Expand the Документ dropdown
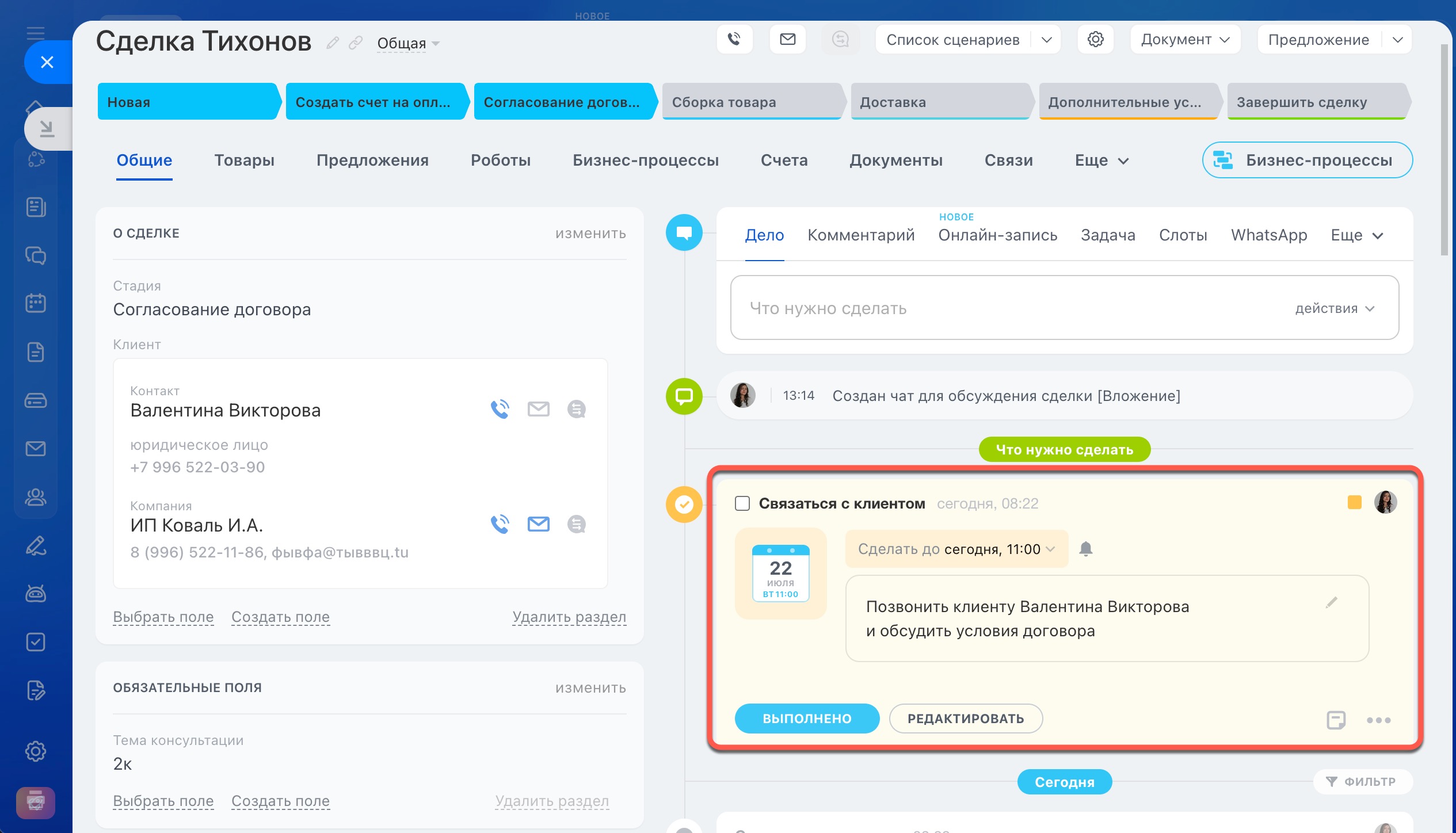This screenshot has height=833, width=1456. coord(1185,39)
